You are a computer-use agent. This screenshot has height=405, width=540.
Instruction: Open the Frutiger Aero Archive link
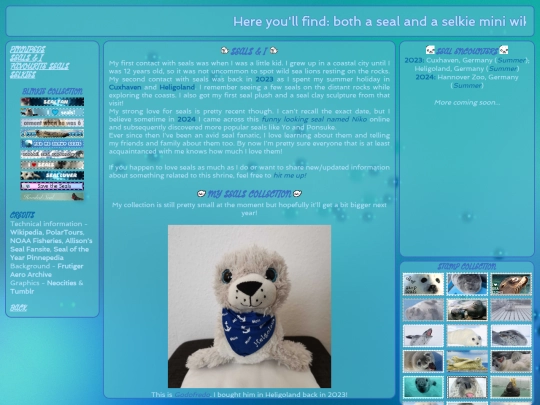[46, 270]
